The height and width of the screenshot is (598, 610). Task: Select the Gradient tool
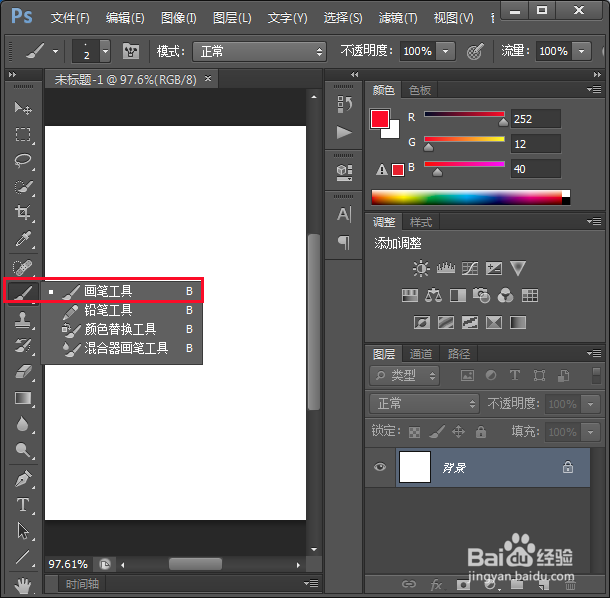coord(23,398)
